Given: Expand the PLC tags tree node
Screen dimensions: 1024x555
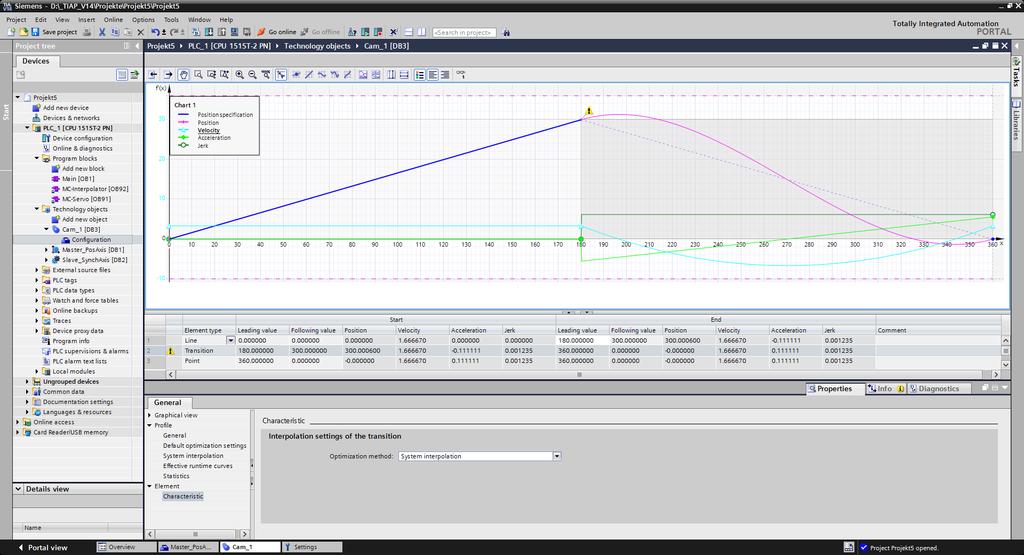Looking at the screenshot, I should tap(37, 280).
